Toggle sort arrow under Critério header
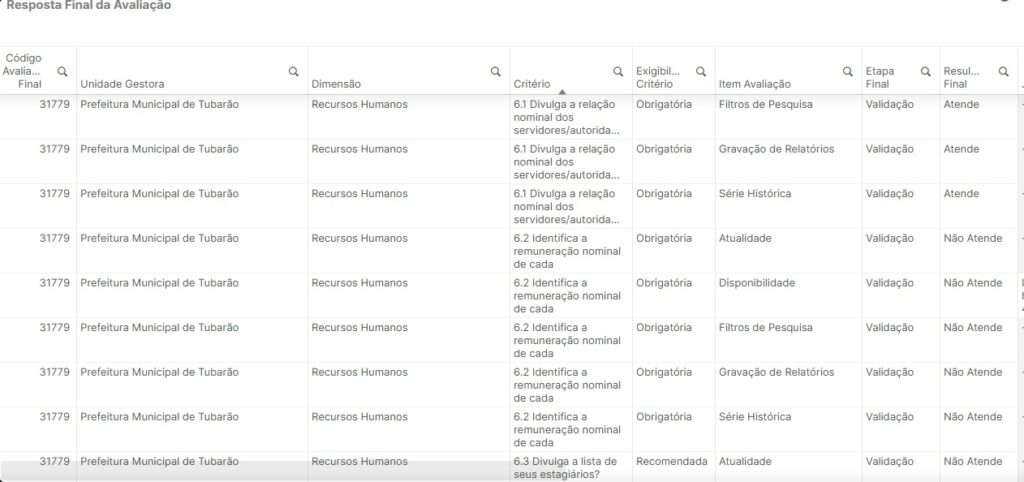Screen dimensions: 1024x482 (x=562, y=91)
